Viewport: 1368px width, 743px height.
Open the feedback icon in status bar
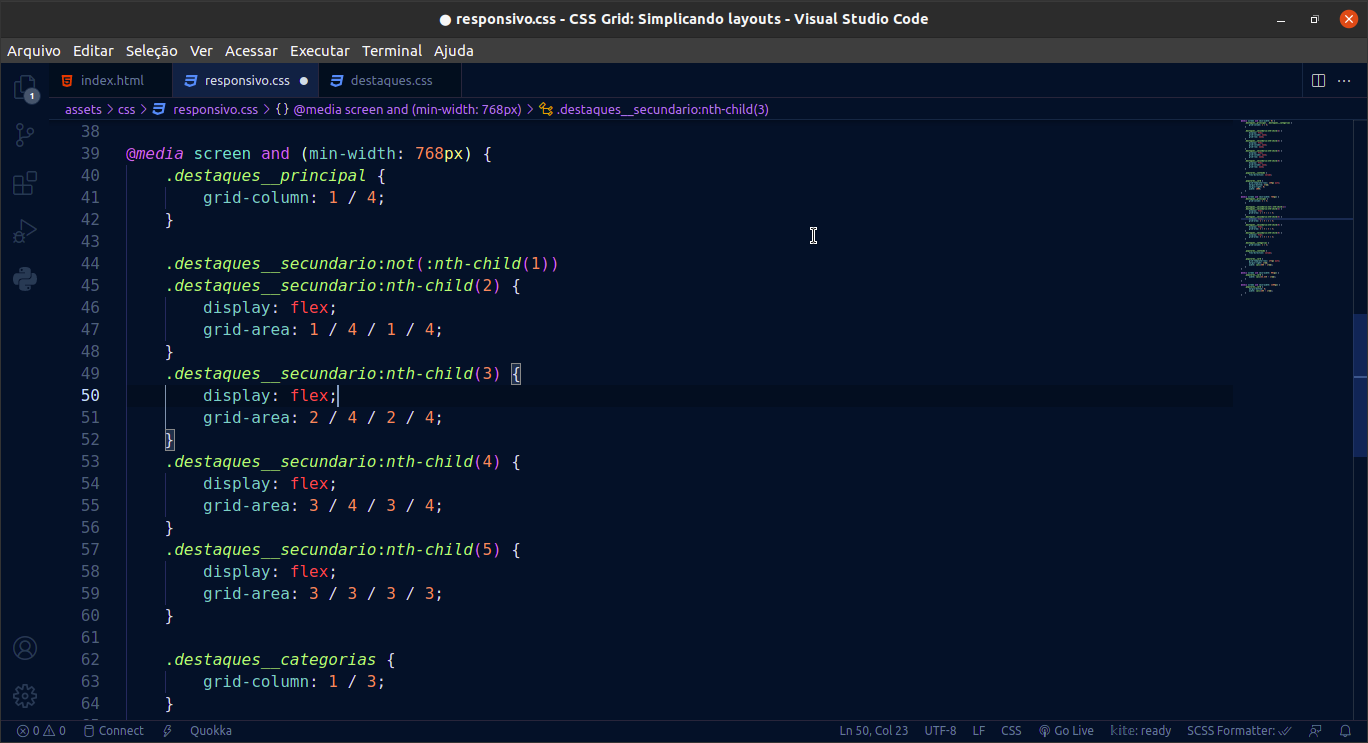[1316, 731]
